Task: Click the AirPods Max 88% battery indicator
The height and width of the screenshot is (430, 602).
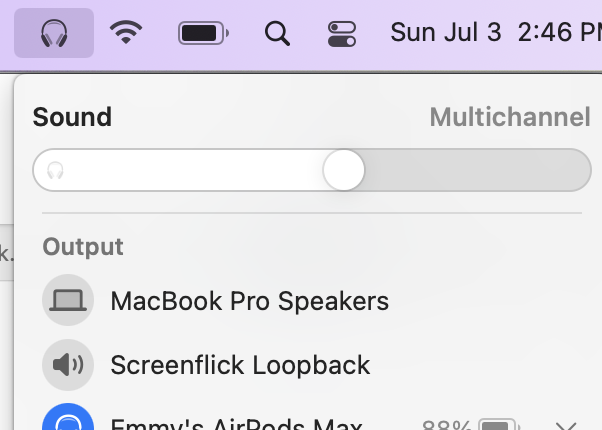Action: (468, 425)
